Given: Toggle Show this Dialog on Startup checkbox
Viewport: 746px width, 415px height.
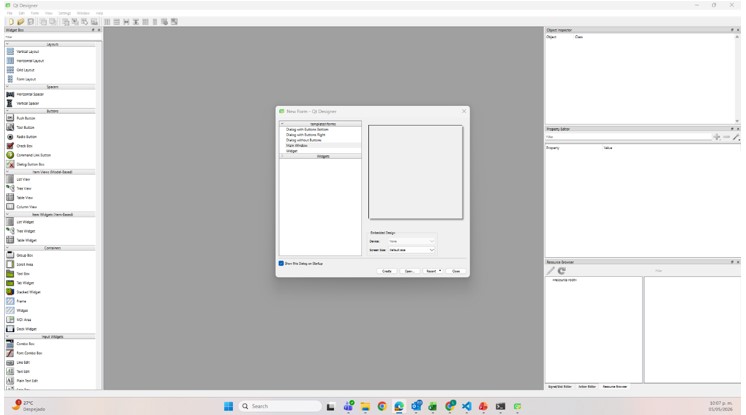Looking at the screenshot, I should point(281,263).
